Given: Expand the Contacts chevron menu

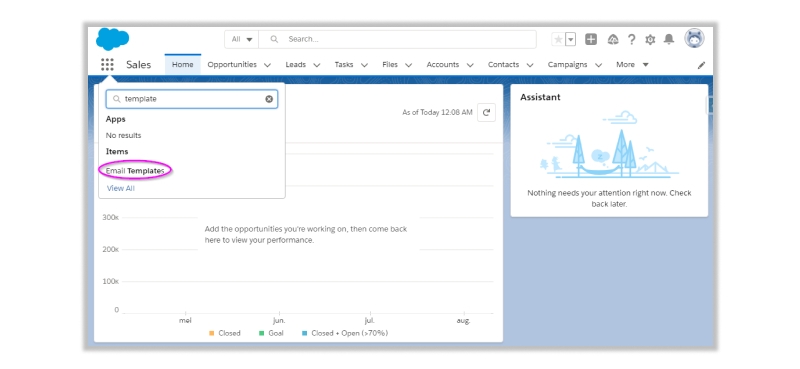Looking at the screenshot, I should 530,65.
